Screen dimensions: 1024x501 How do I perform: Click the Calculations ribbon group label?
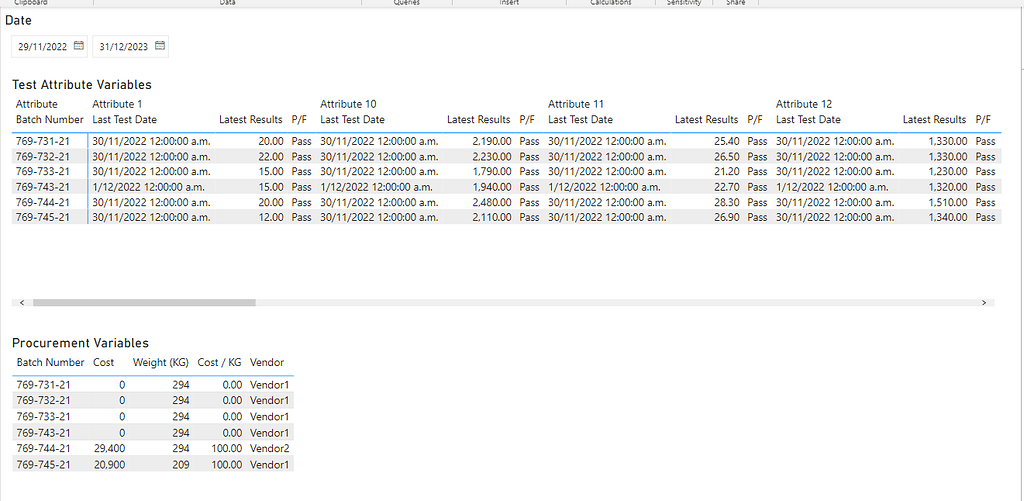pos(611,3)
